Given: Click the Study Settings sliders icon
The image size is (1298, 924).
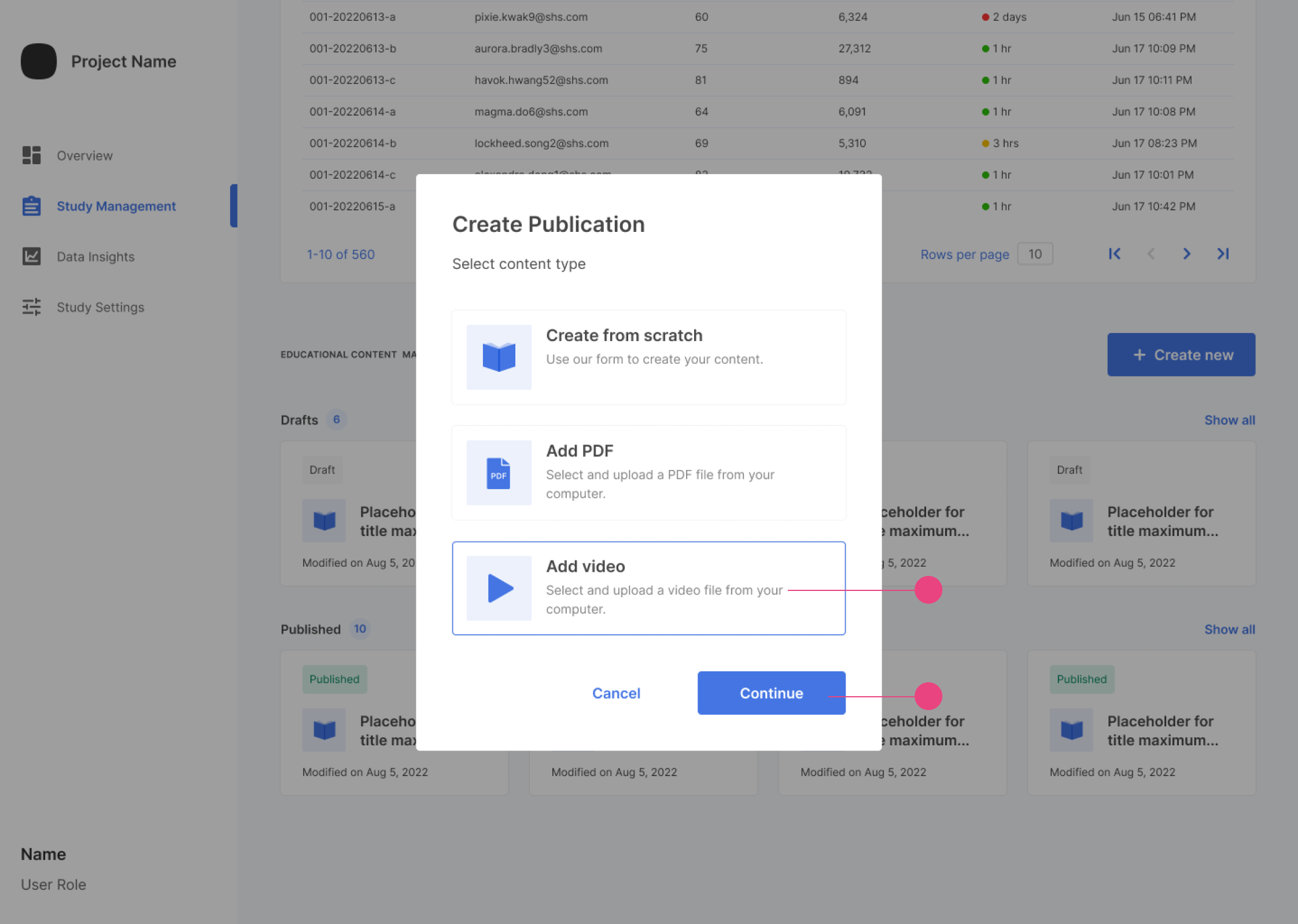Looking at the screenshot, I should tap(31, 306).
